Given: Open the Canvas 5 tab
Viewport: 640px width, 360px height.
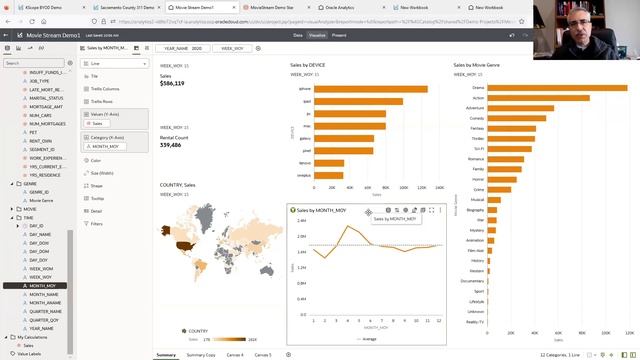Looking at the screenshot, I should pos(263,355).
